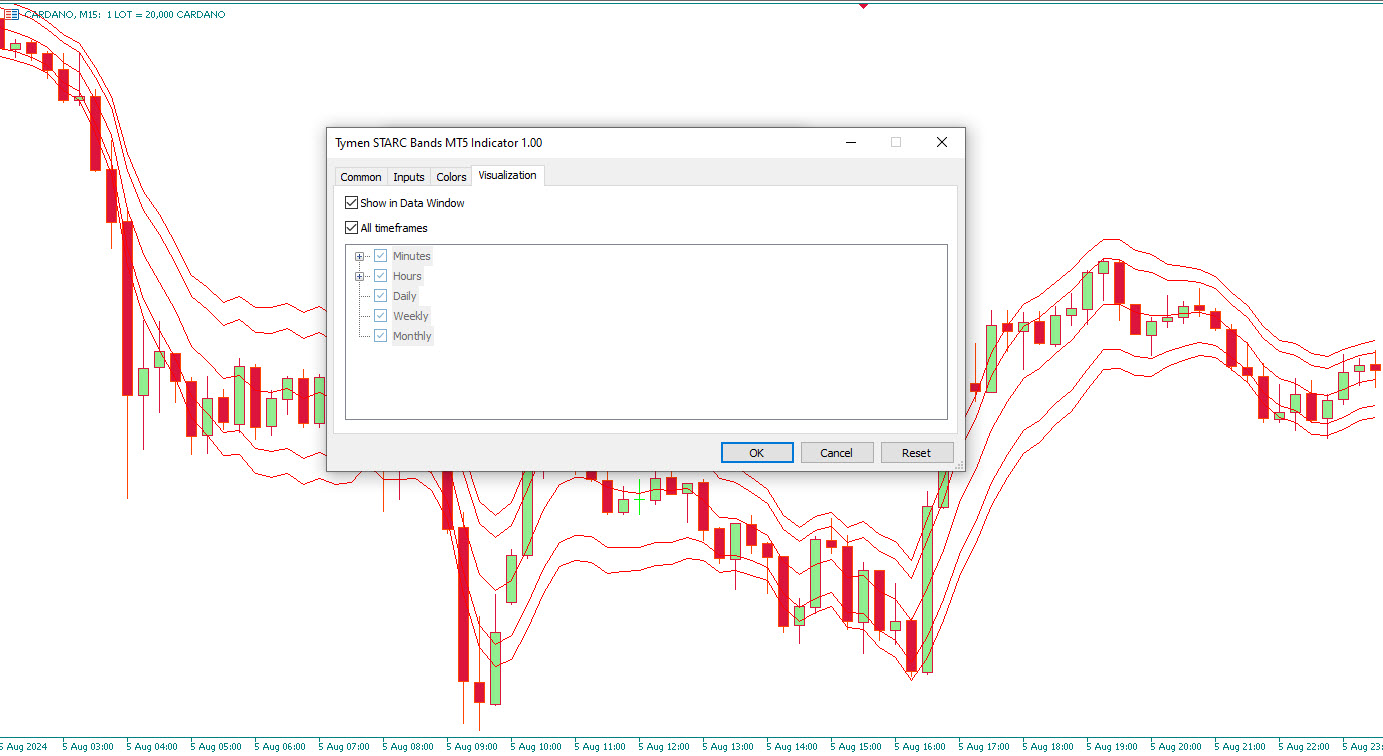Expand the Minutes tree node

(x=360, y=256)
